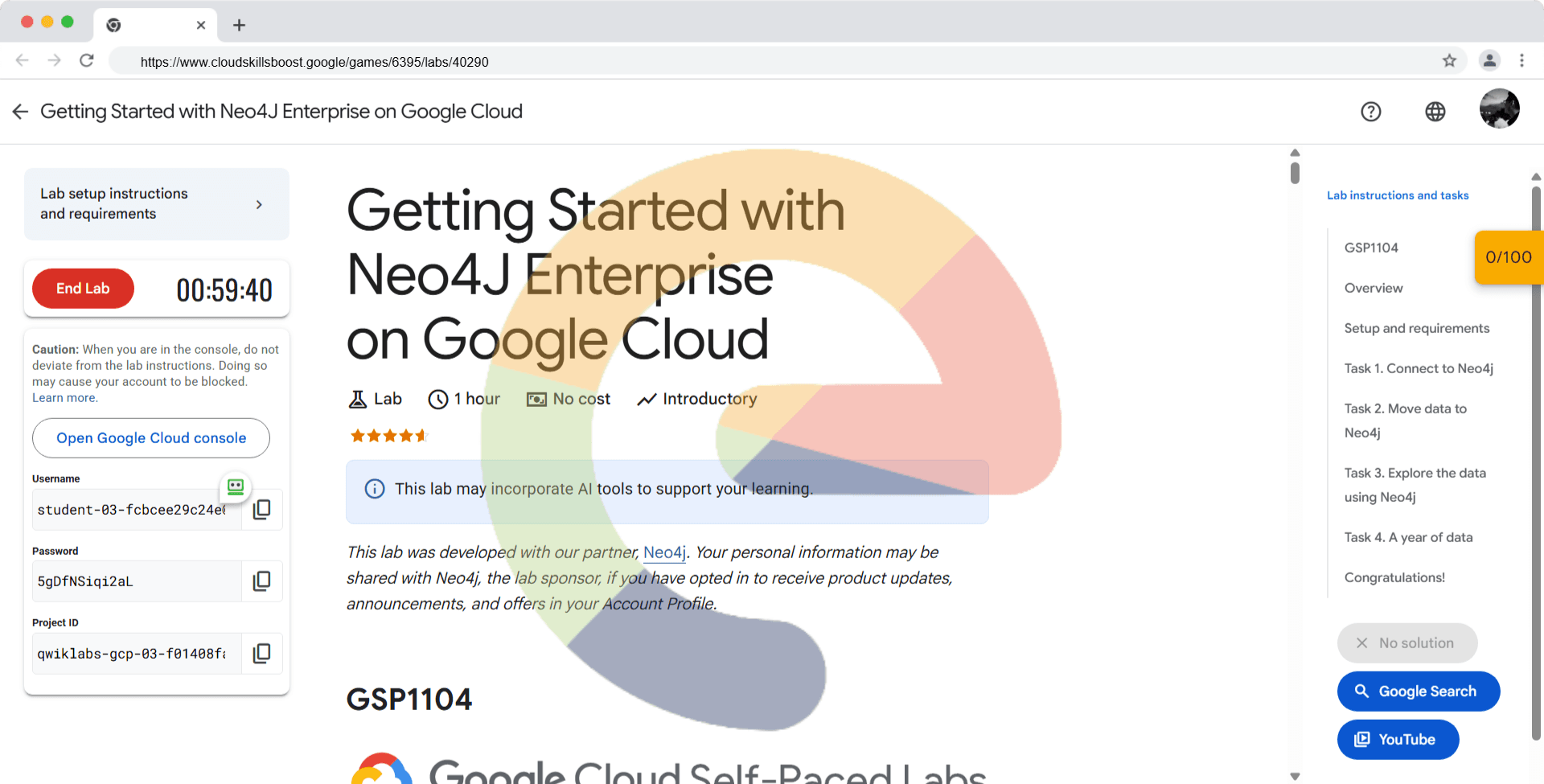Screen dimensions: 1544x784
Task: Follow the Learn more link
Action: click(x=64, y=398)
